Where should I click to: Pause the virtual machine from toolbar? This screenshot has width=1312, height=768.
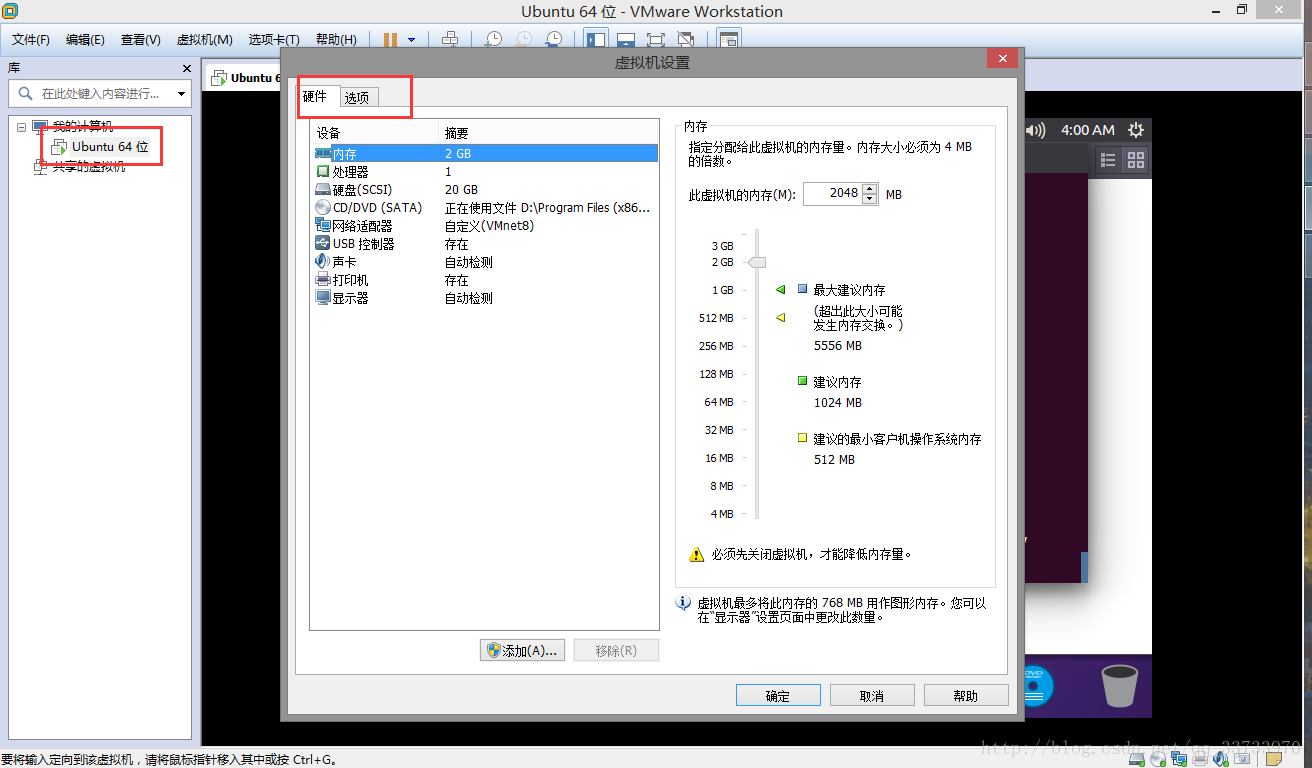point(390,39)
